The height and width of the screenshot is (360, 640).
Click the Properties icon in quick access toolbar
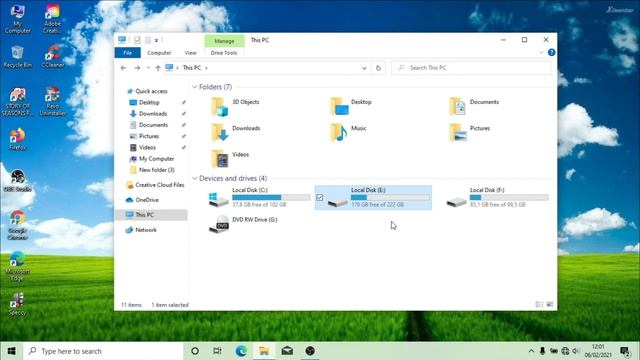(137, 40)
